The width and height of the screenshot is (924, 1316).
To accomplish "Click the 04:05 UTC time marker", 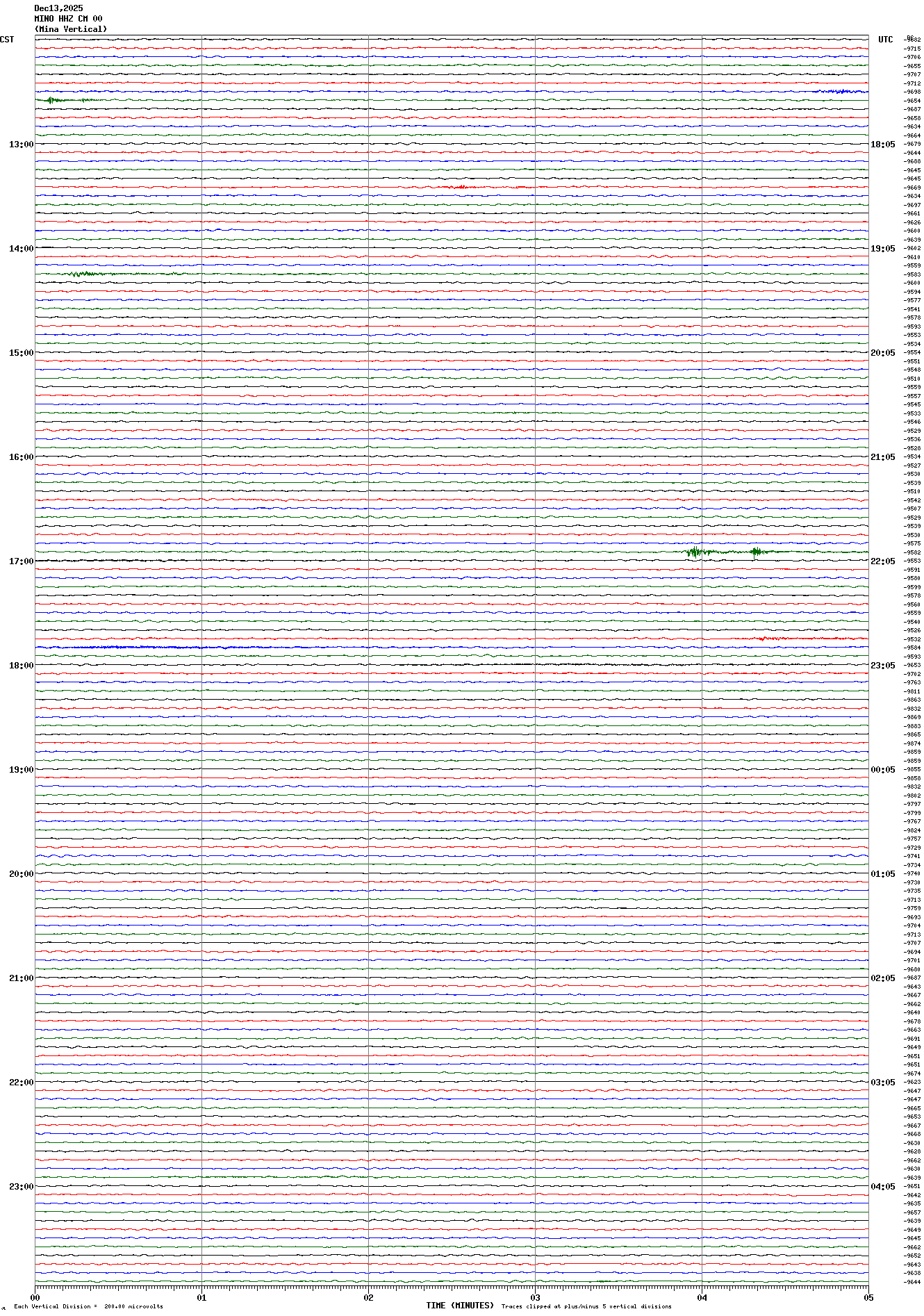I will tap(882, 1187).
